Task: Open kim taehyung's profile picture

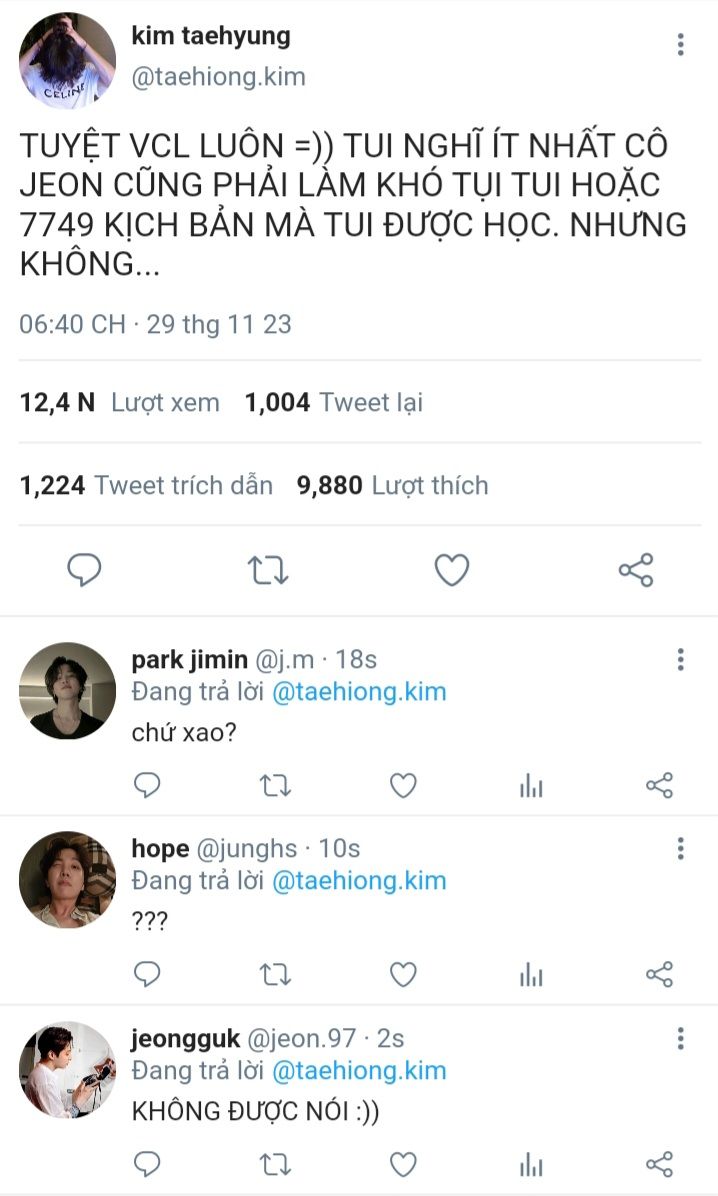Action: click(x=67, y=60)
